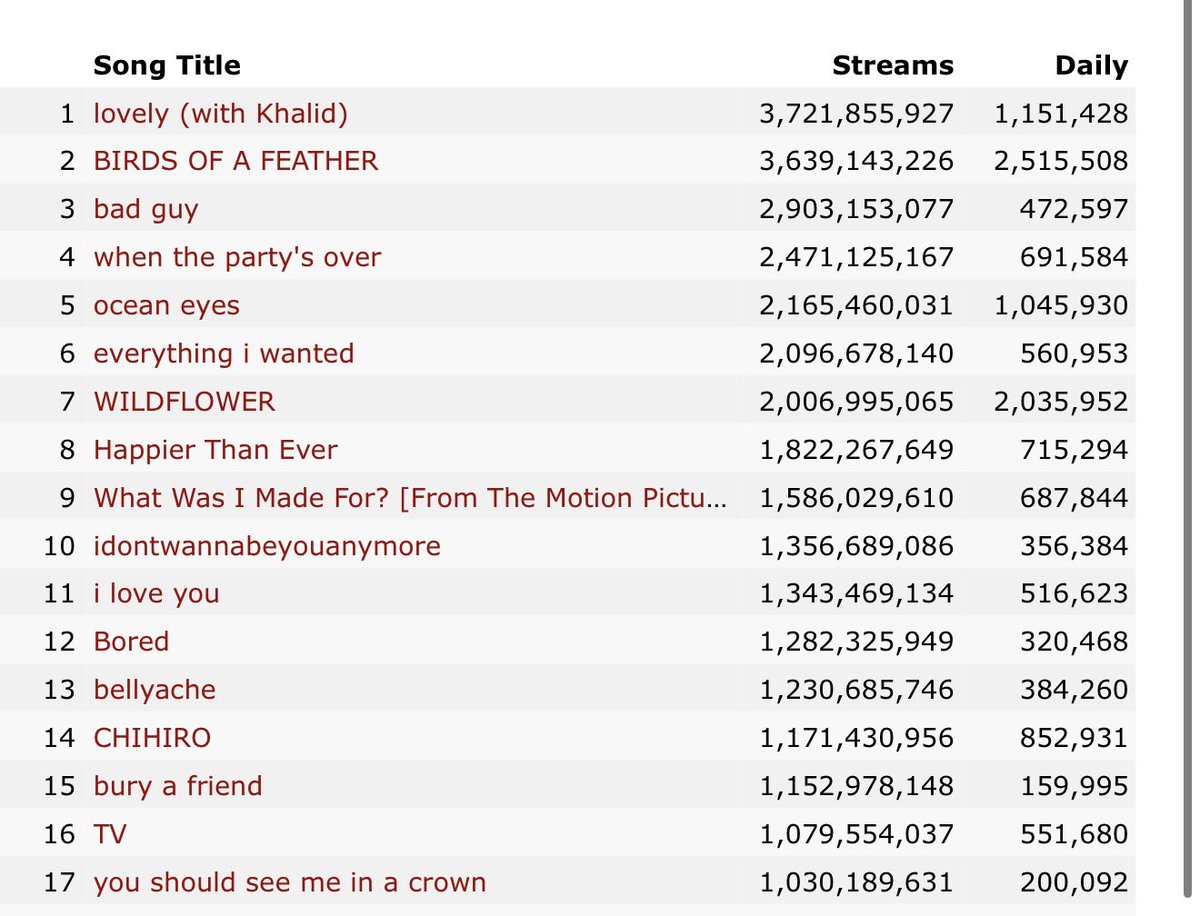Viewport: 1200px width, 916px height.
Task: Open the 'i love you' song link
Action: point(156,594)
